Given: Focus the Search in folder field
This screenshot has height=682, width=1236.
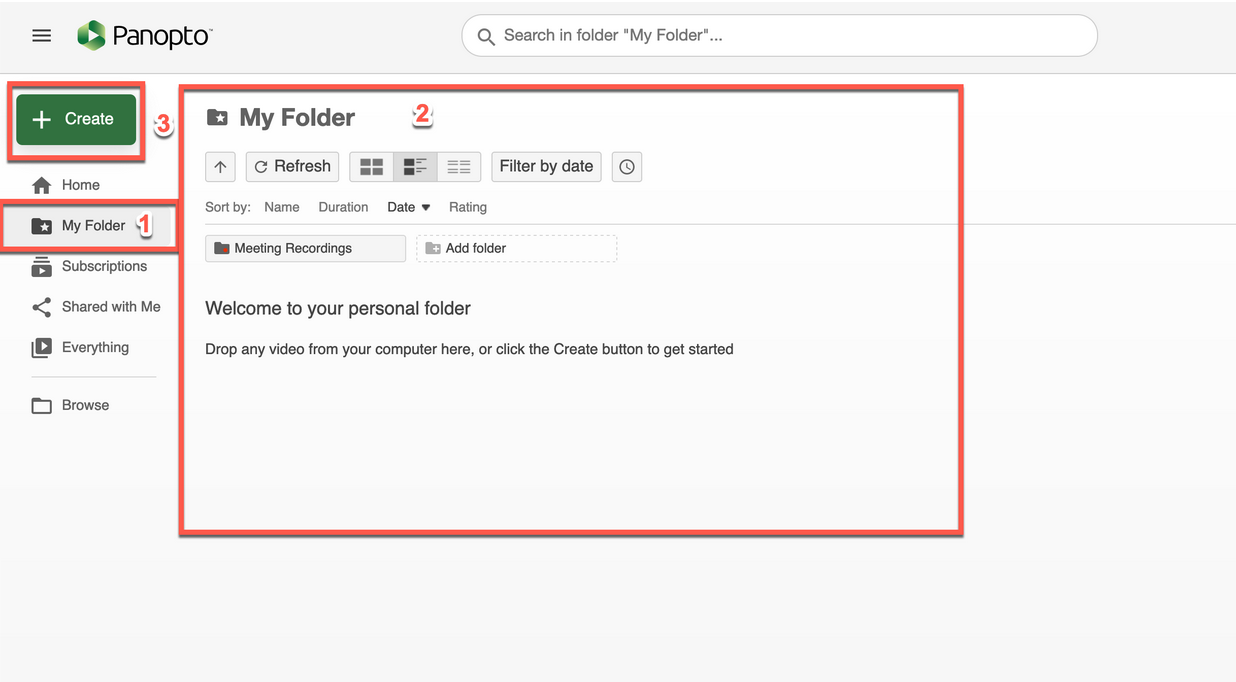Looking at the screenshot, I should point(779,36).
